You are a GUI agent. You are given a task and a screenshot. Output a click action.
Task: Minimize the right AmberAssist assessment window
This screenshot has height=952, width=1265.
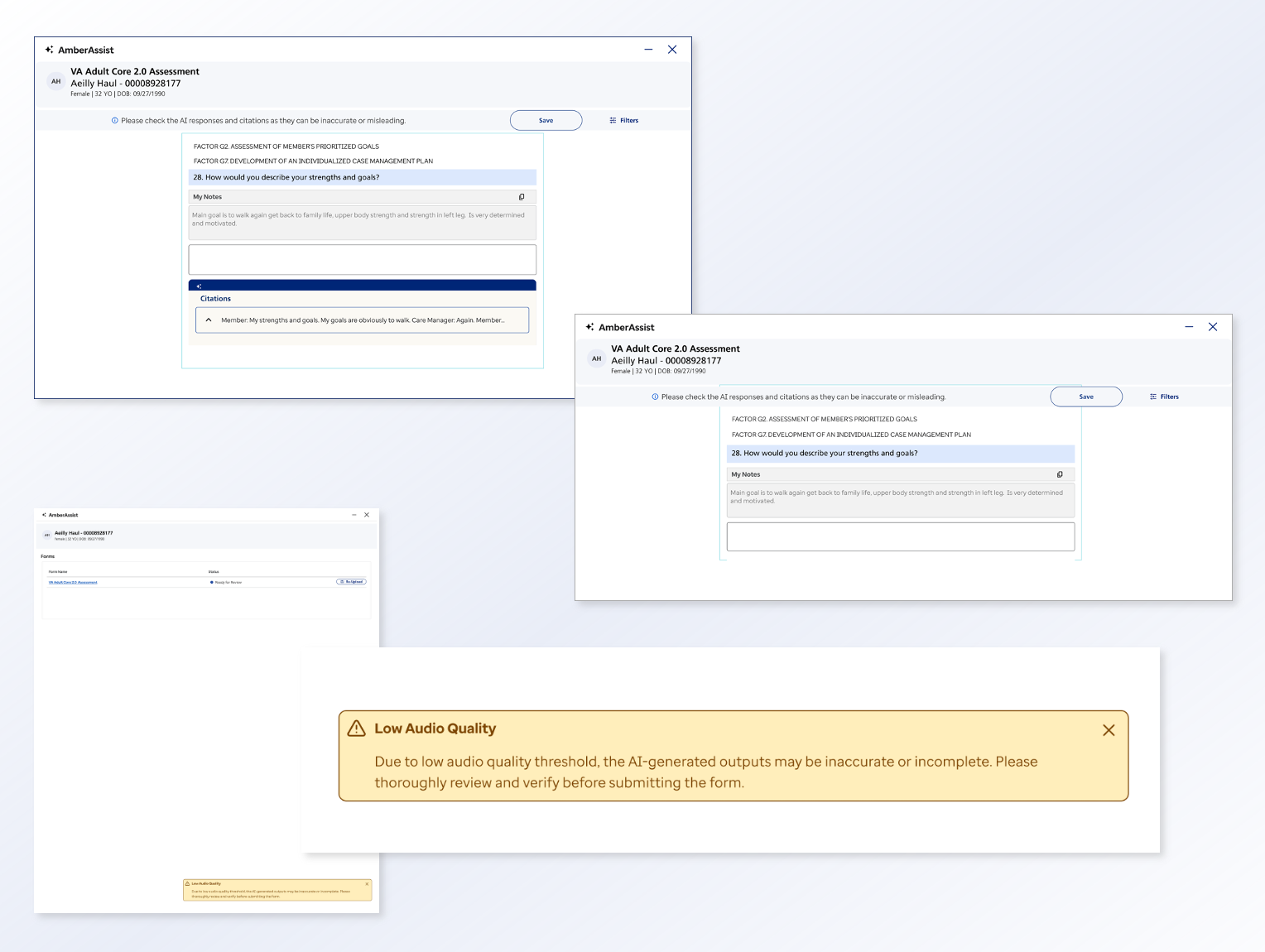pos(1189,327)
